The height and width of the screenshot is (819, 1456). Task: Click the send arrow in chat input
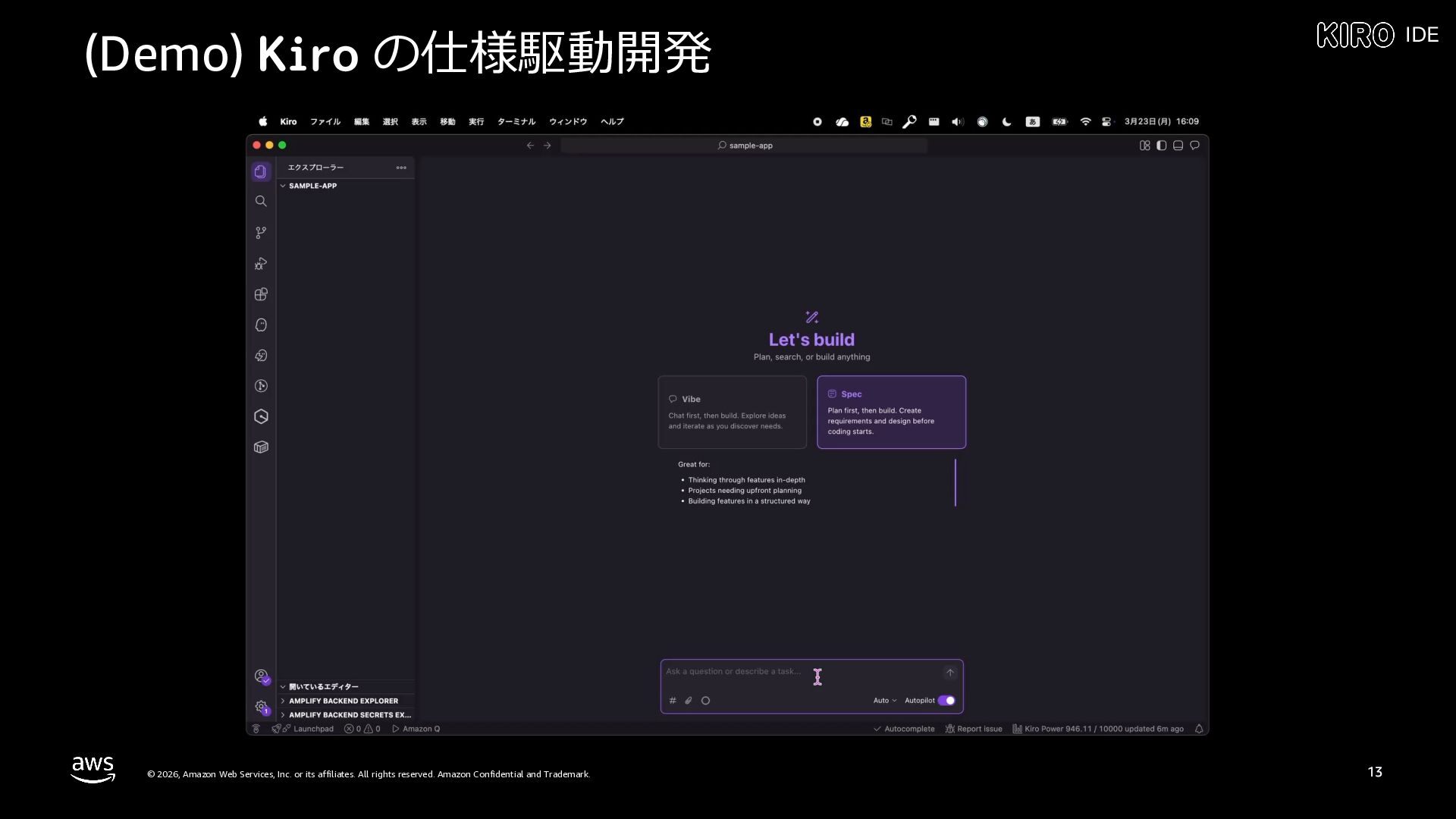pyautogui.click(x=949, y=673)
